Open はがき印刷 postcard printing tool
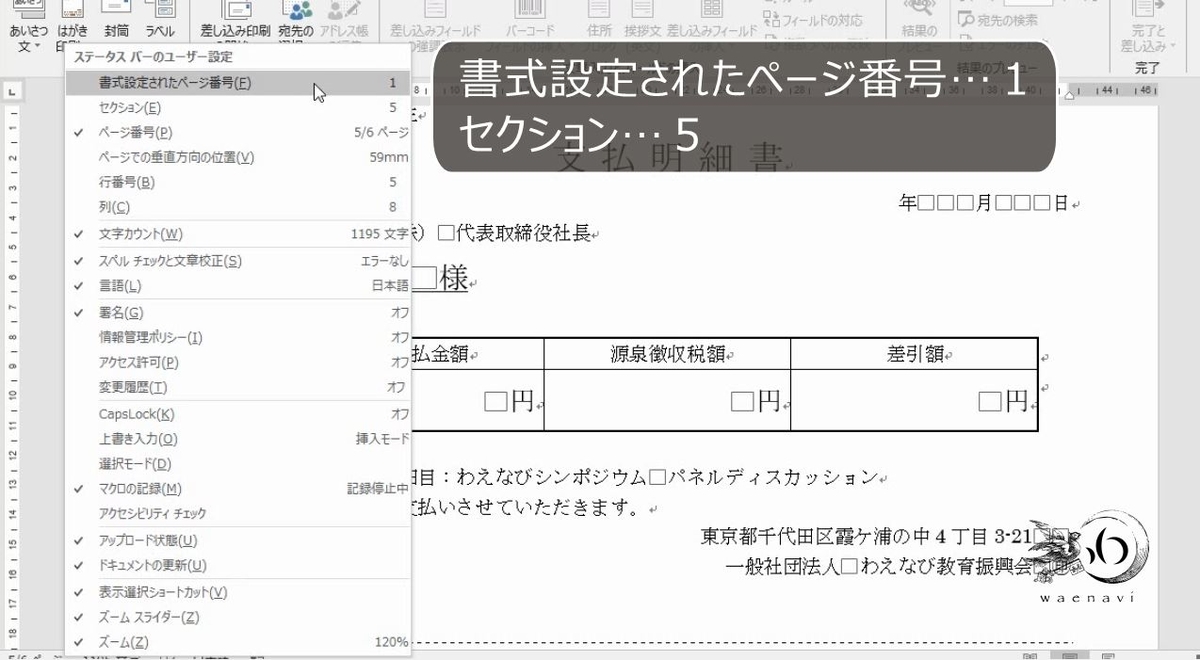This screenshot has height=660, width=1200. (70, 15)
